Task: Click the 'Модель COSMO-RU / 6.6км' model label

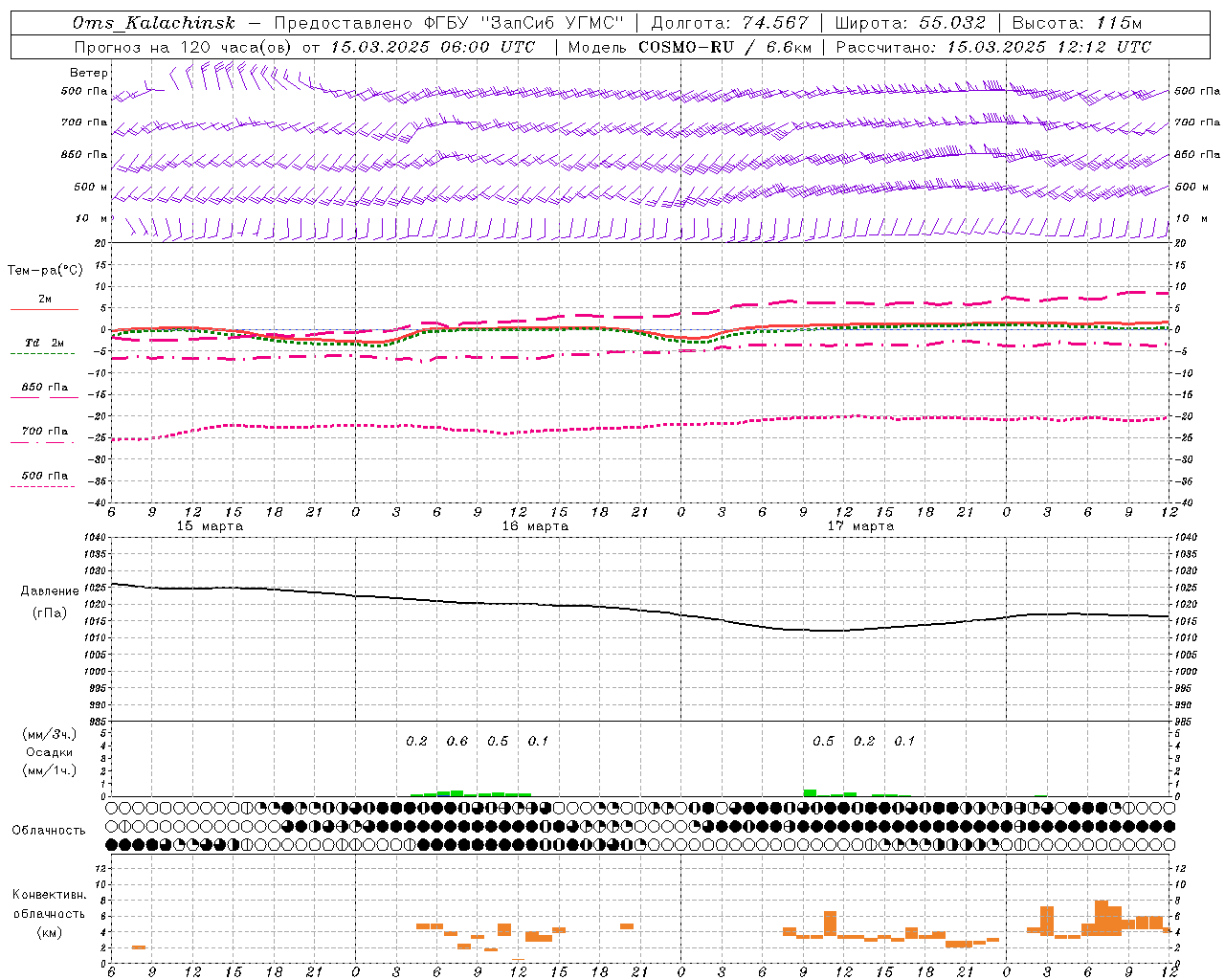Action: [x=690, y=47]
